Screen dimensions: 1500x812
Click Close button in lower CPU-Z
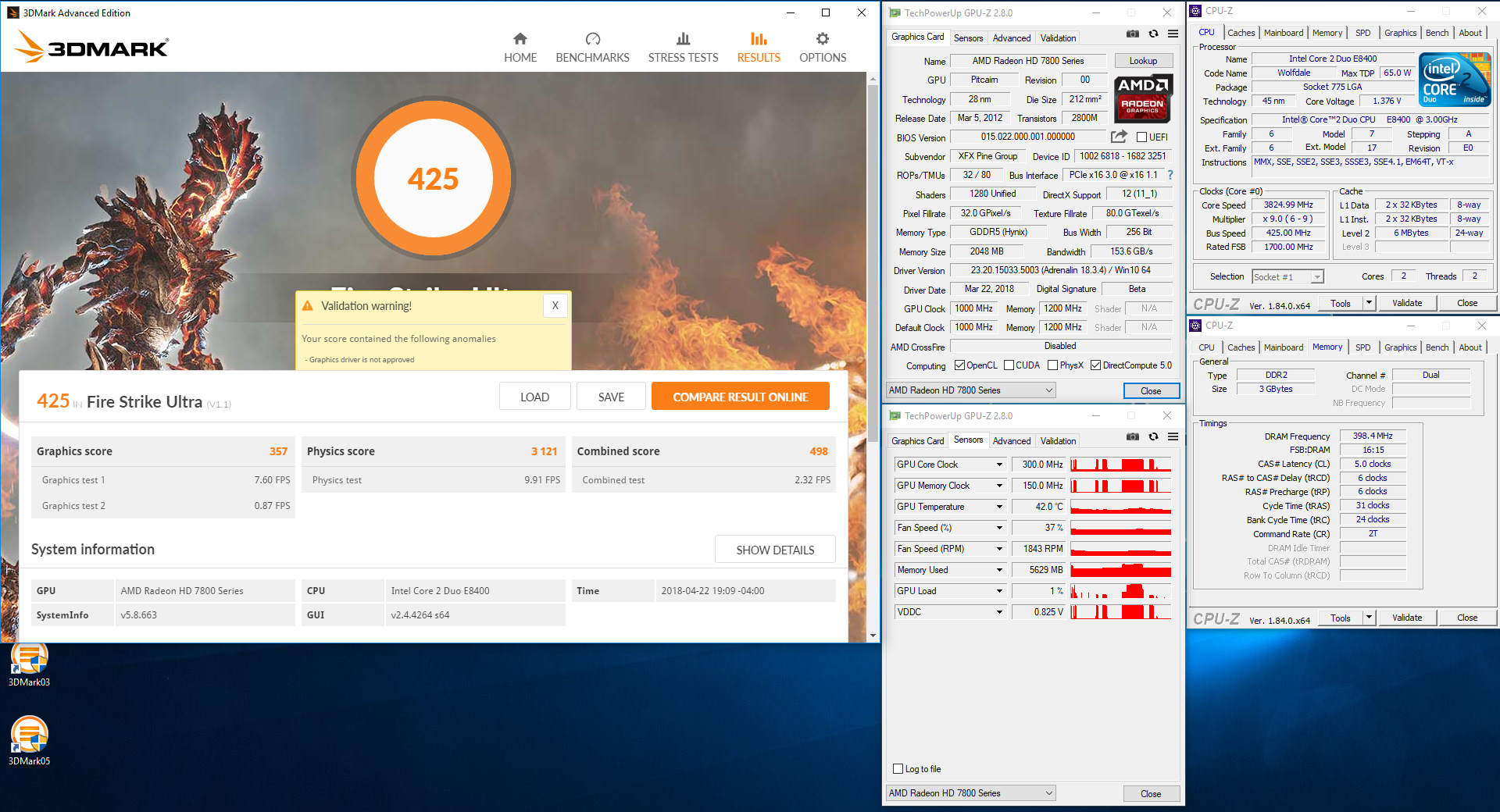[x=1467, y=618]
